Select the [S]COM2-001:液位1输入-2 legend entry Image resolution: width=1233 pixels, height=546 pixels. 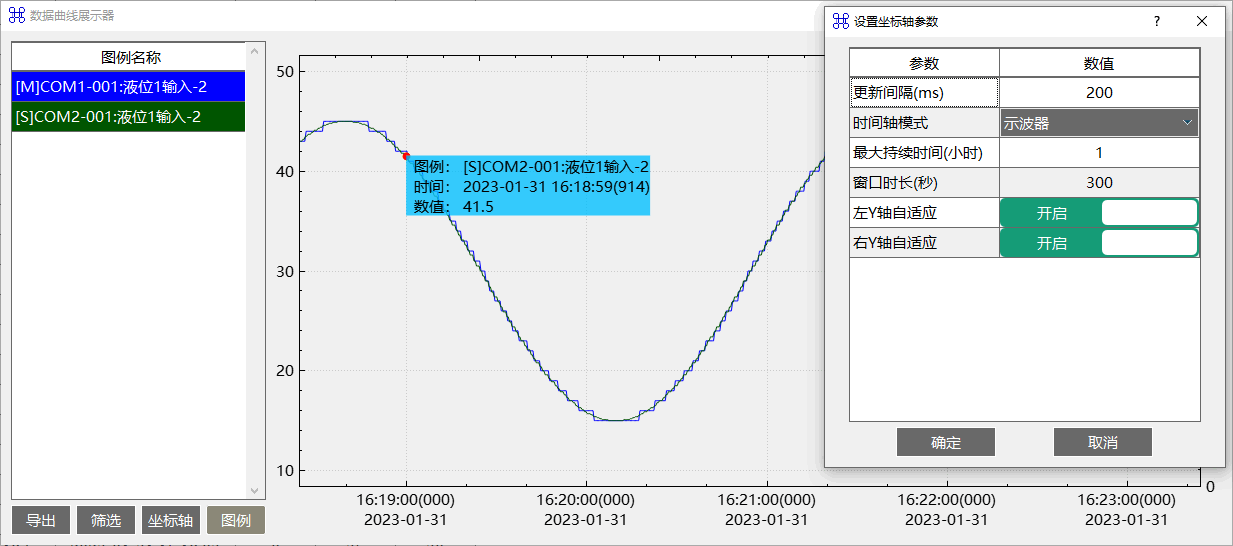tap(128, 117)
